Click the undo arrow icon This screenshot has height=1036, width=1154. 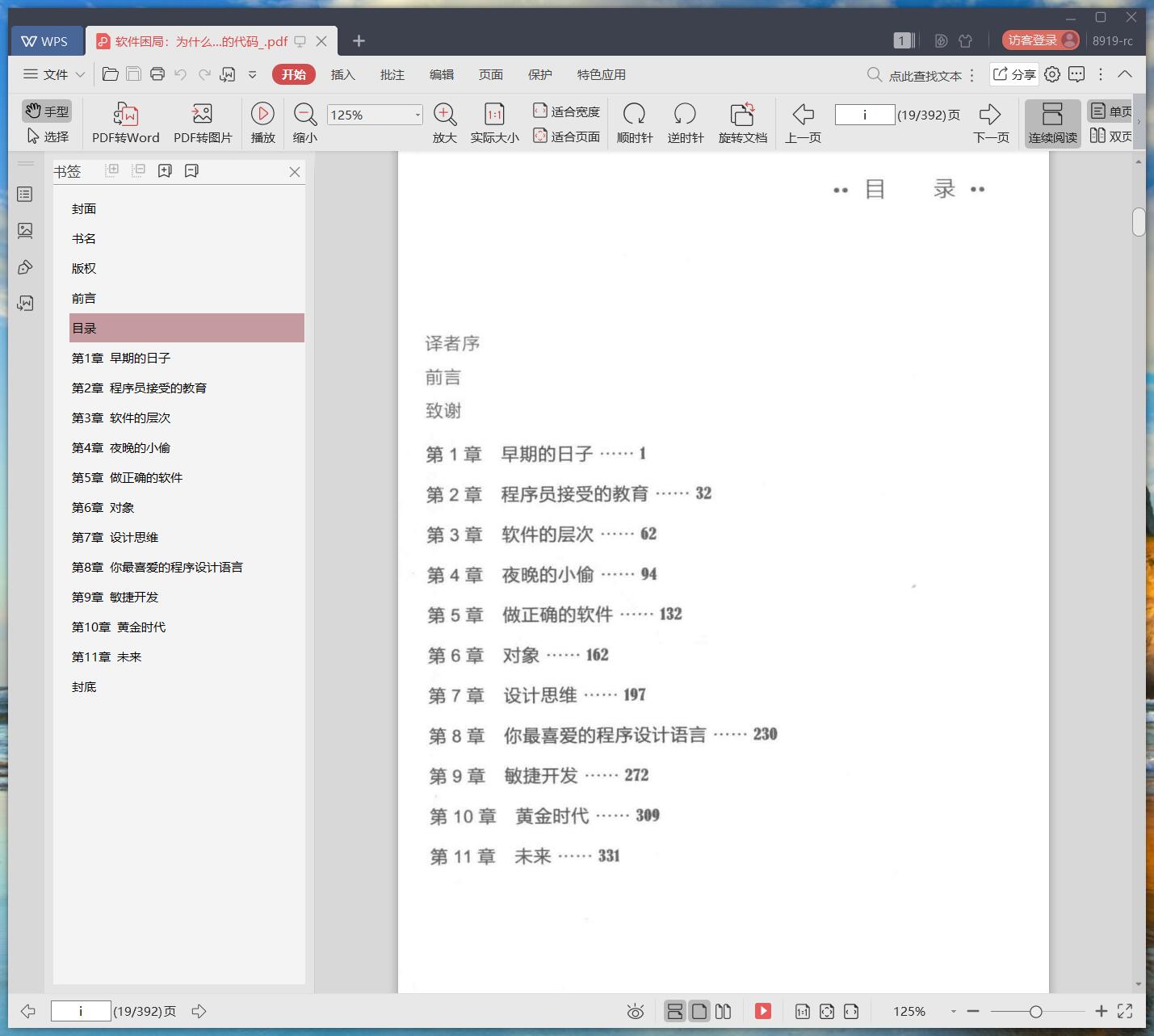(181, 74)
